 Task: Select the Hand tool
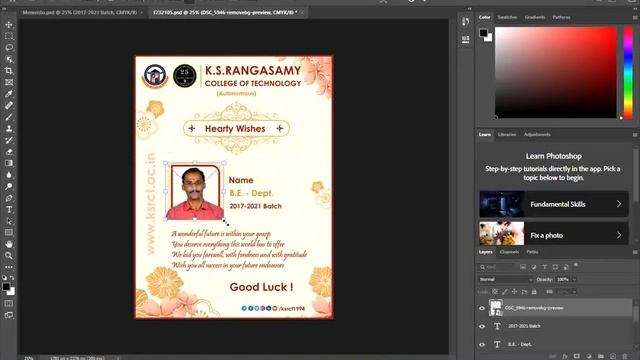pos(9,244)
